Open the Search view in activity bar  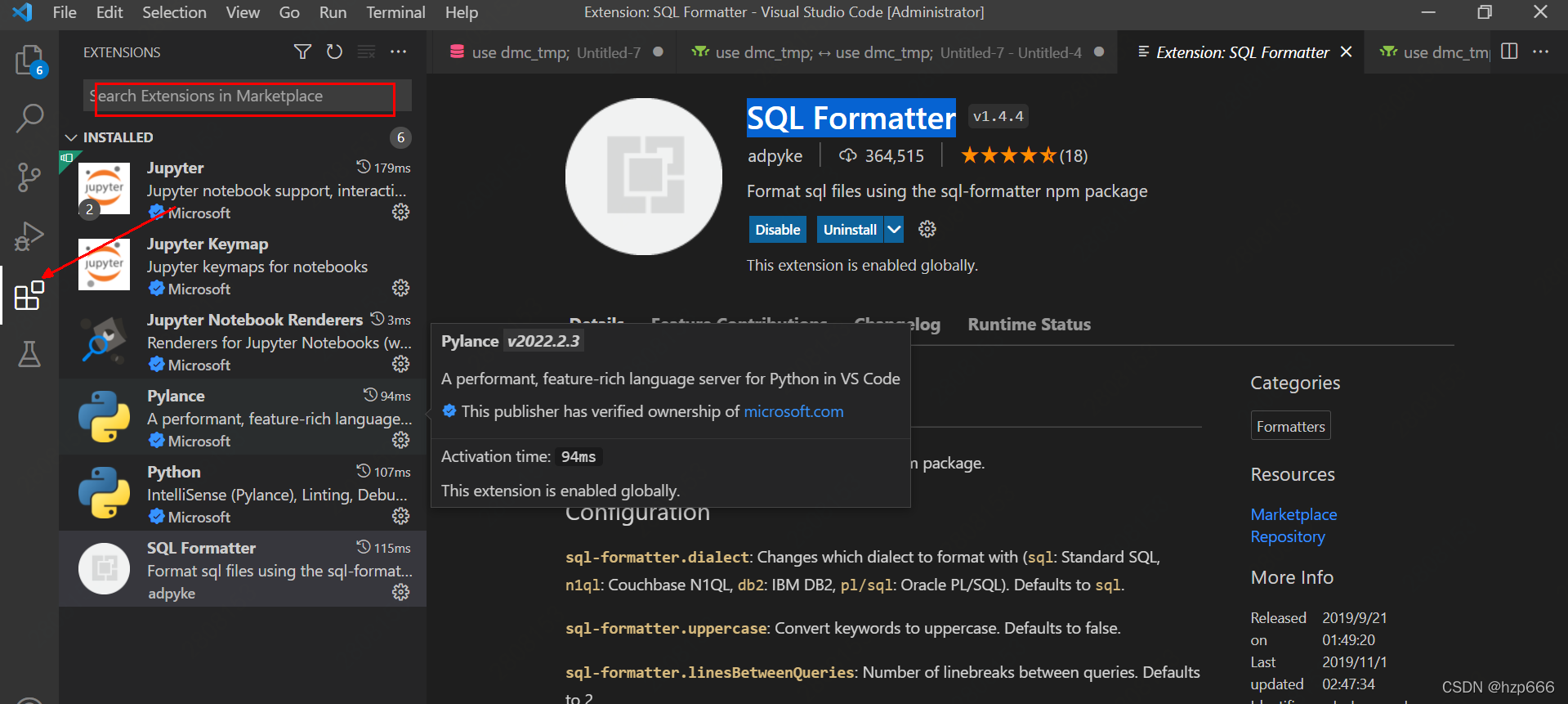(29, 118)
